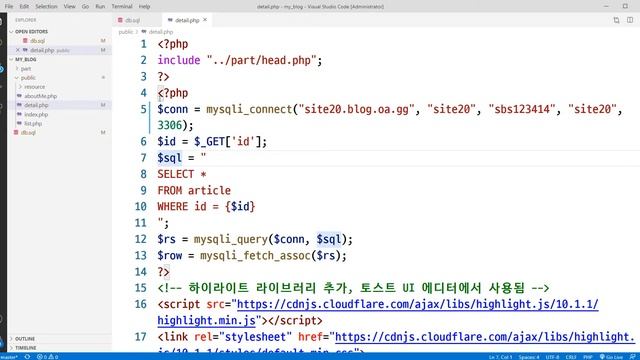Collapse the MY_BLOG folder section
The image size is (640, 360).
click(25, 59)
